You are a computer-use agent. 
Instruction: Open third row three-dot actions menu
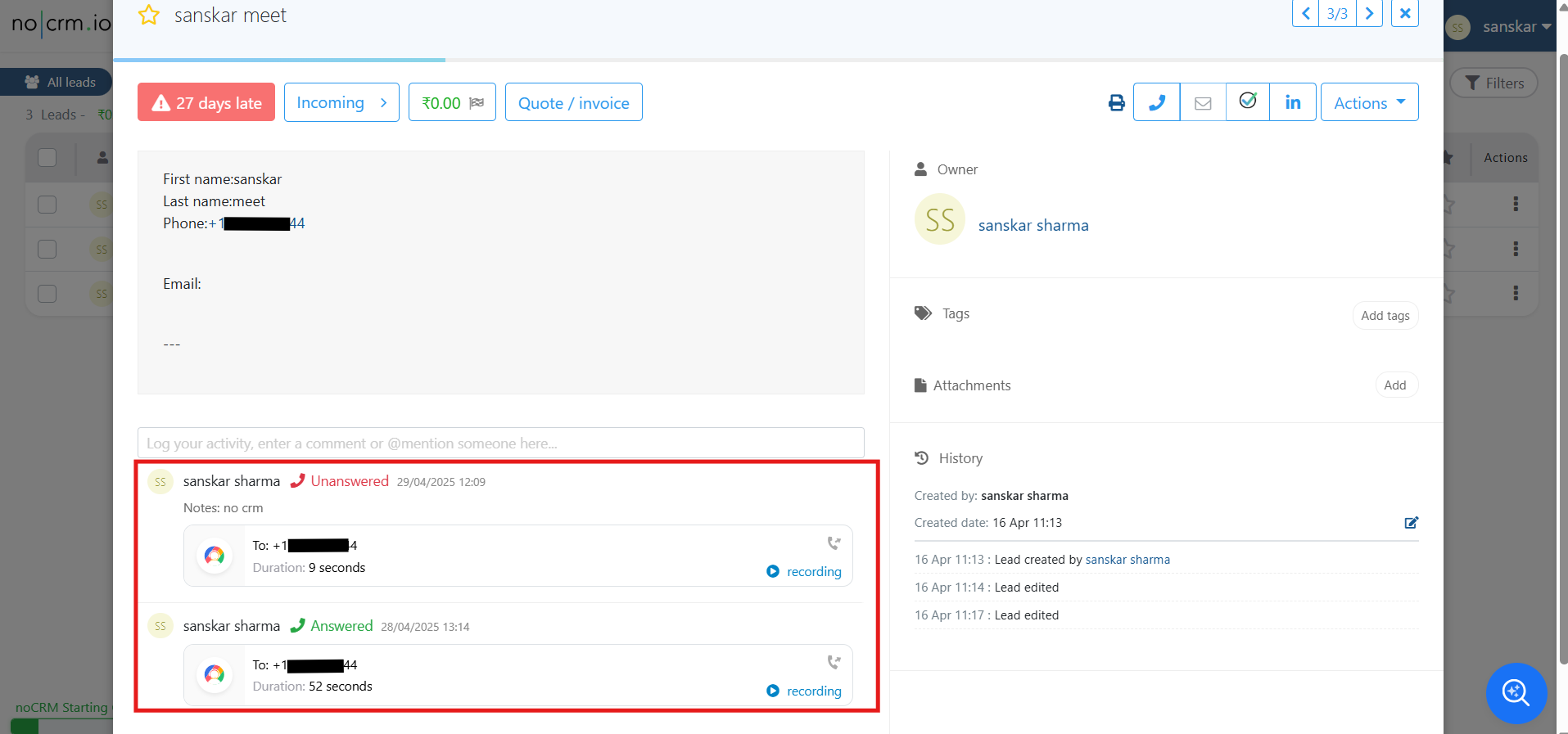click(x=1516, y=293)
